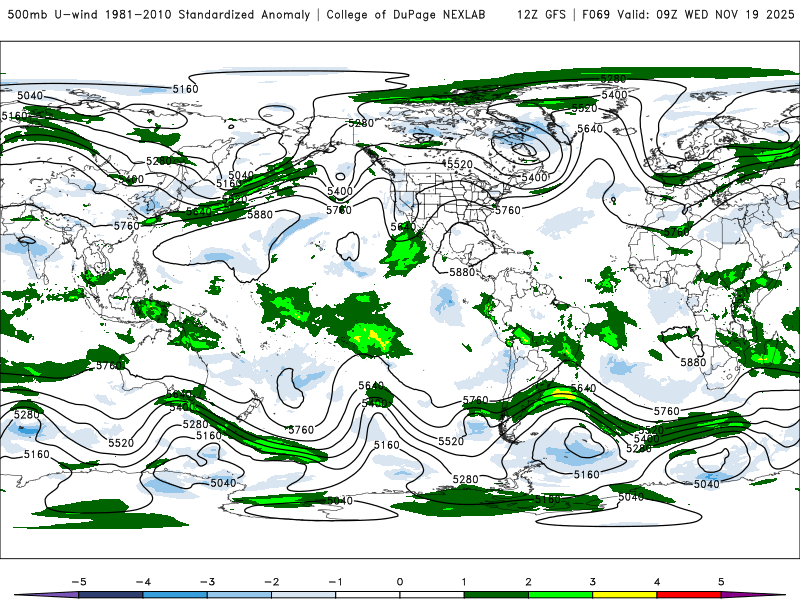Click the light blue segment between -3 and -2
Viewport: 800px width, 600px height.
[239, 595]
